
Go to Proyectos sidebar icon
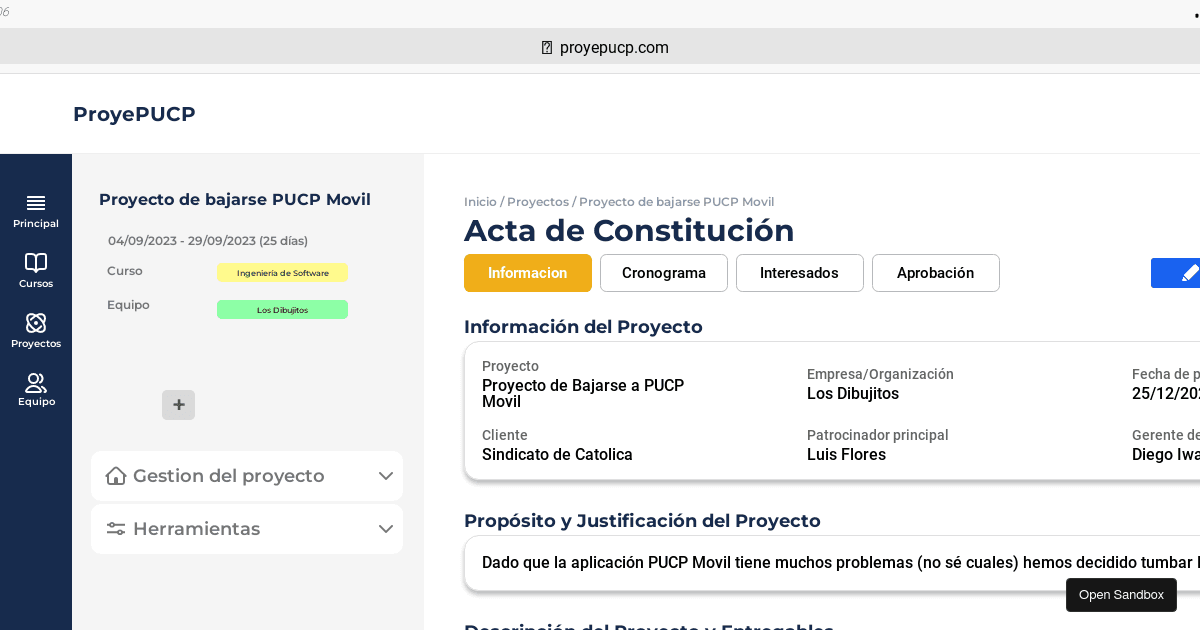(x=36, y=323)
